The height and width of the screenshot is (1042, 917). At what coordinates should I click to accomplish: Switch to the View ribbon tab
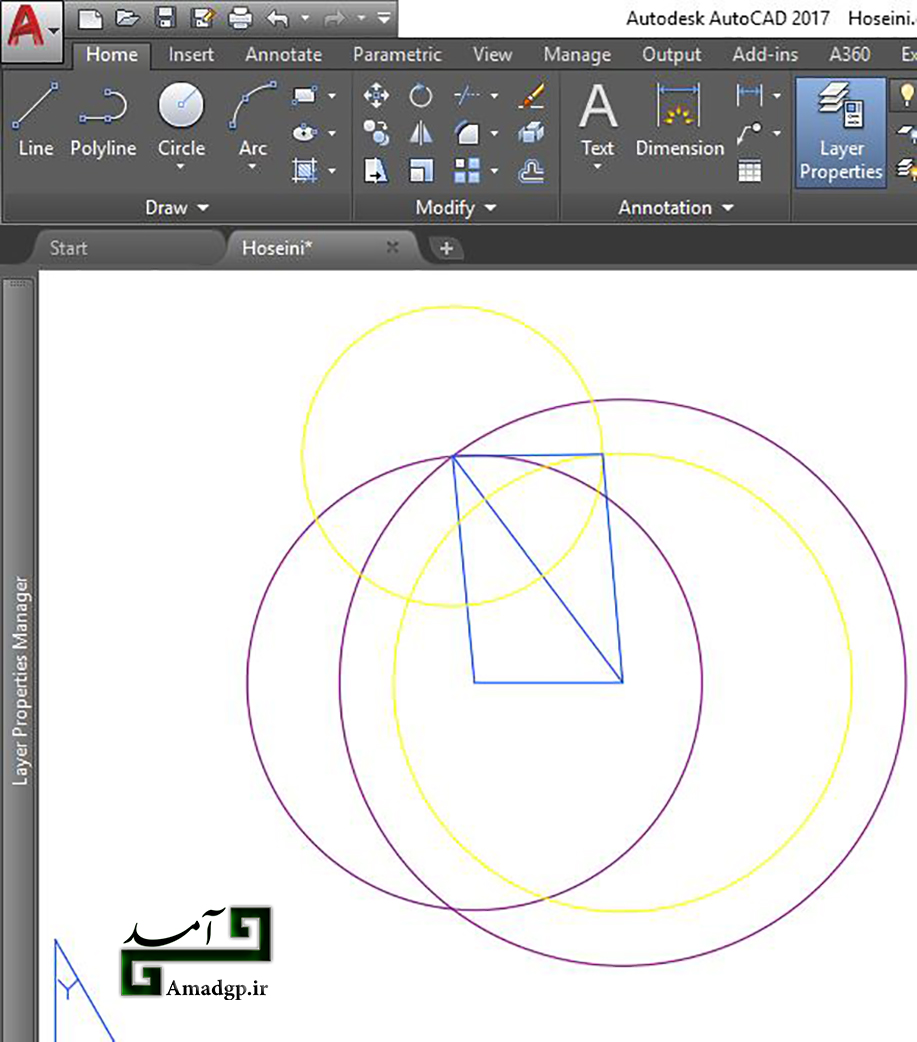tap(492, 54)
